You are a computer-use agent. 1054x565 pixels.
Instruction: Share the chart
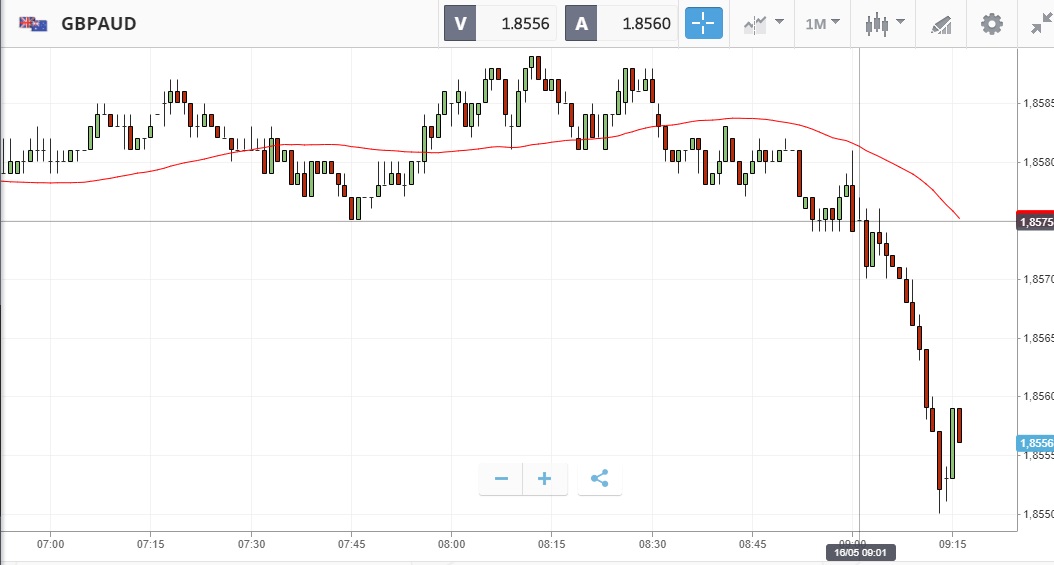tap(599, 479)
